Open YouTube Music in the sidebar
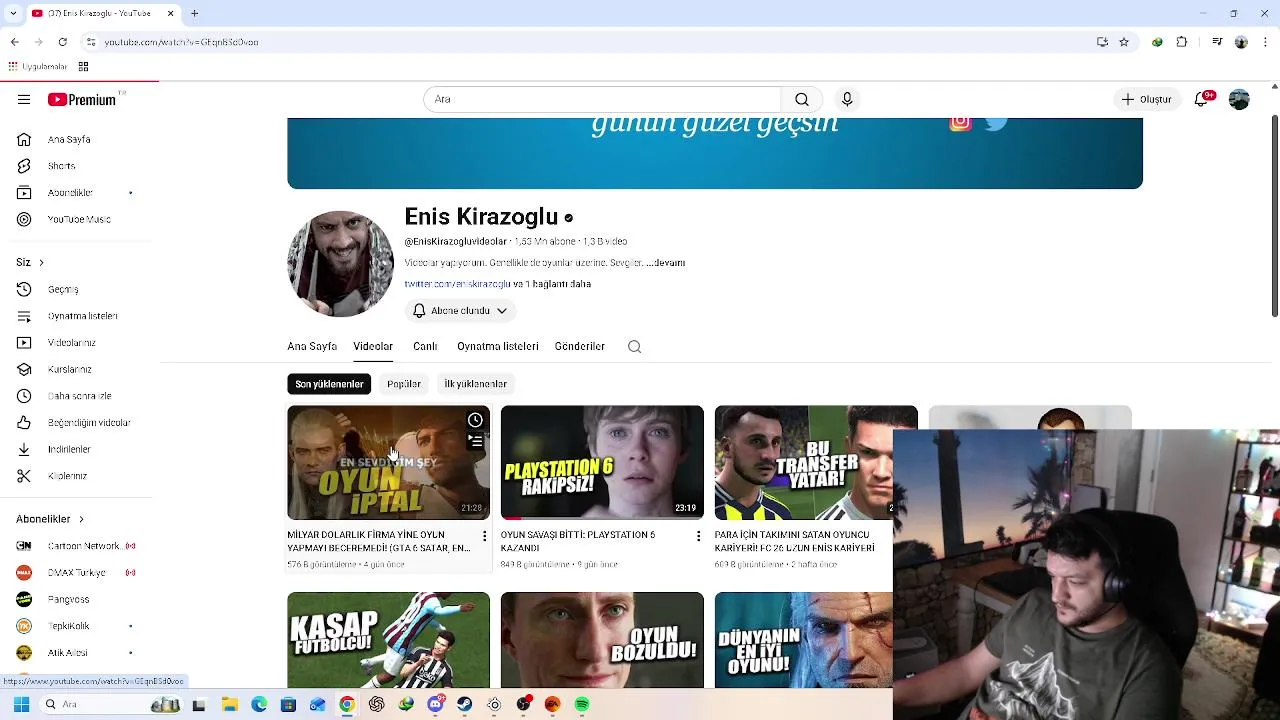The width and height of the screenshot is (1280, 720). click(x=80, y=219)
